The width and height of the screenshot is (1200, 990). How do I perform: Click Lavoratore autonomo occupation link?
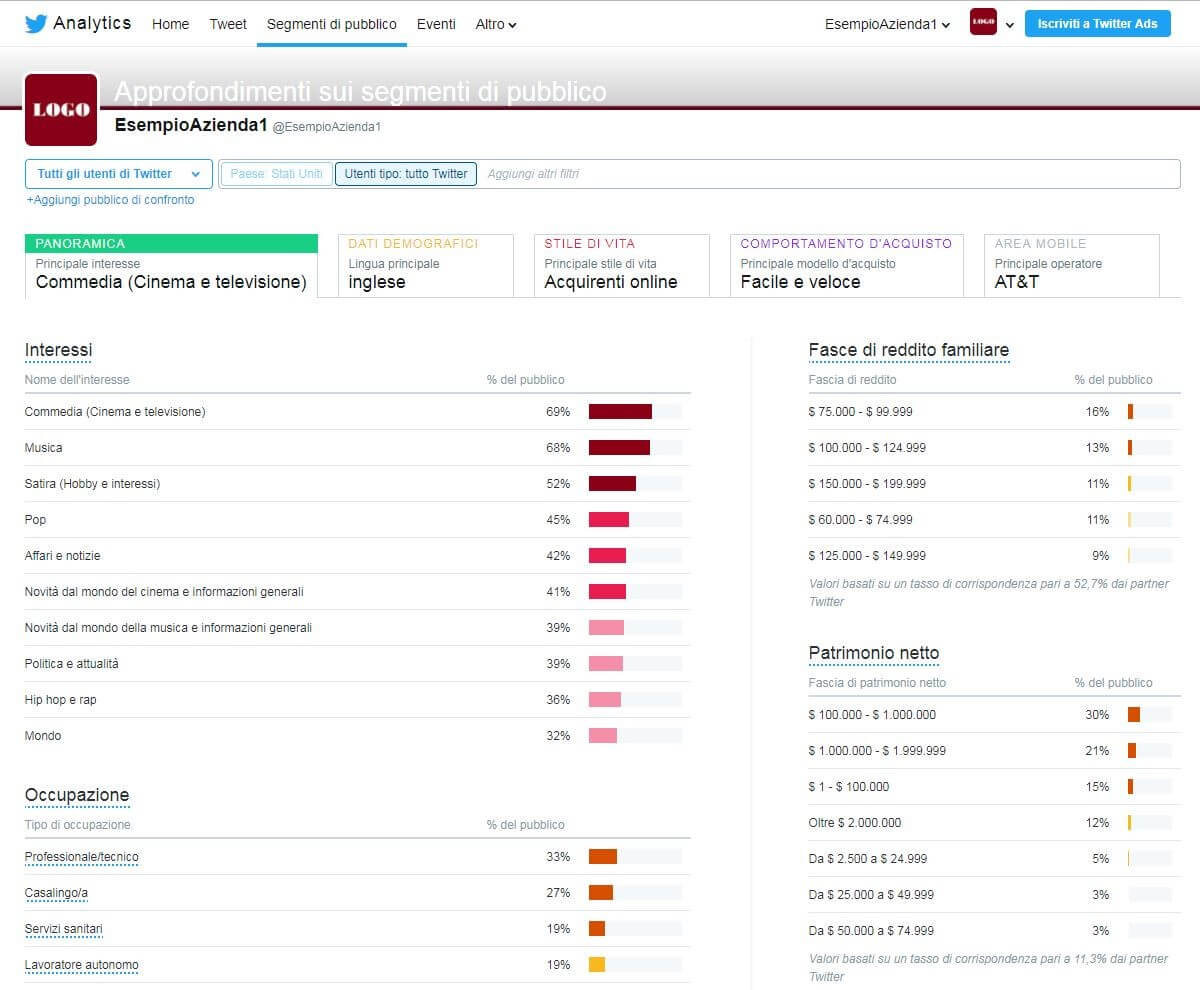click(x=82, y=965)
